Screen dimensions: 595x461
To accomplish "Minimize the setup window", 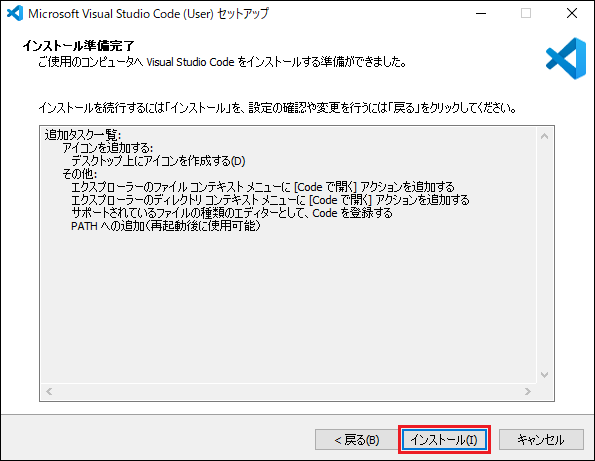I will [481, 14].
